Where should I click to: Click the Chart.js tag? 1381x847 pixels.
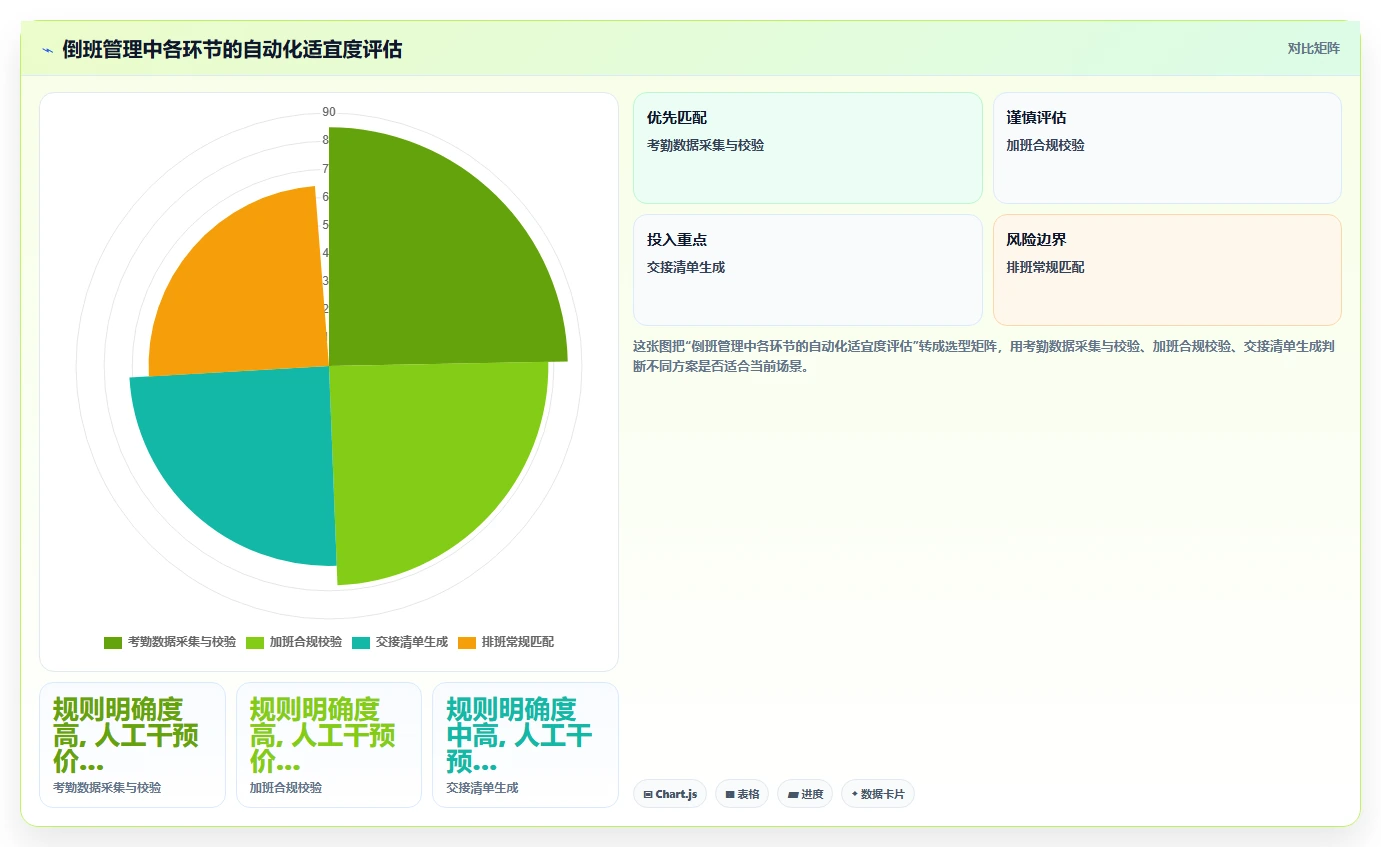coord(670,794)
